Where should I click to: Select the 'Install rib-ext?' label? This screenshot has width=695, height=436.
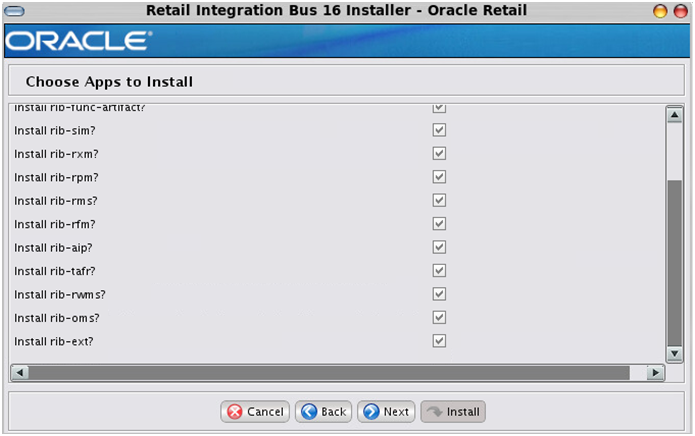[x=54, y=342]
